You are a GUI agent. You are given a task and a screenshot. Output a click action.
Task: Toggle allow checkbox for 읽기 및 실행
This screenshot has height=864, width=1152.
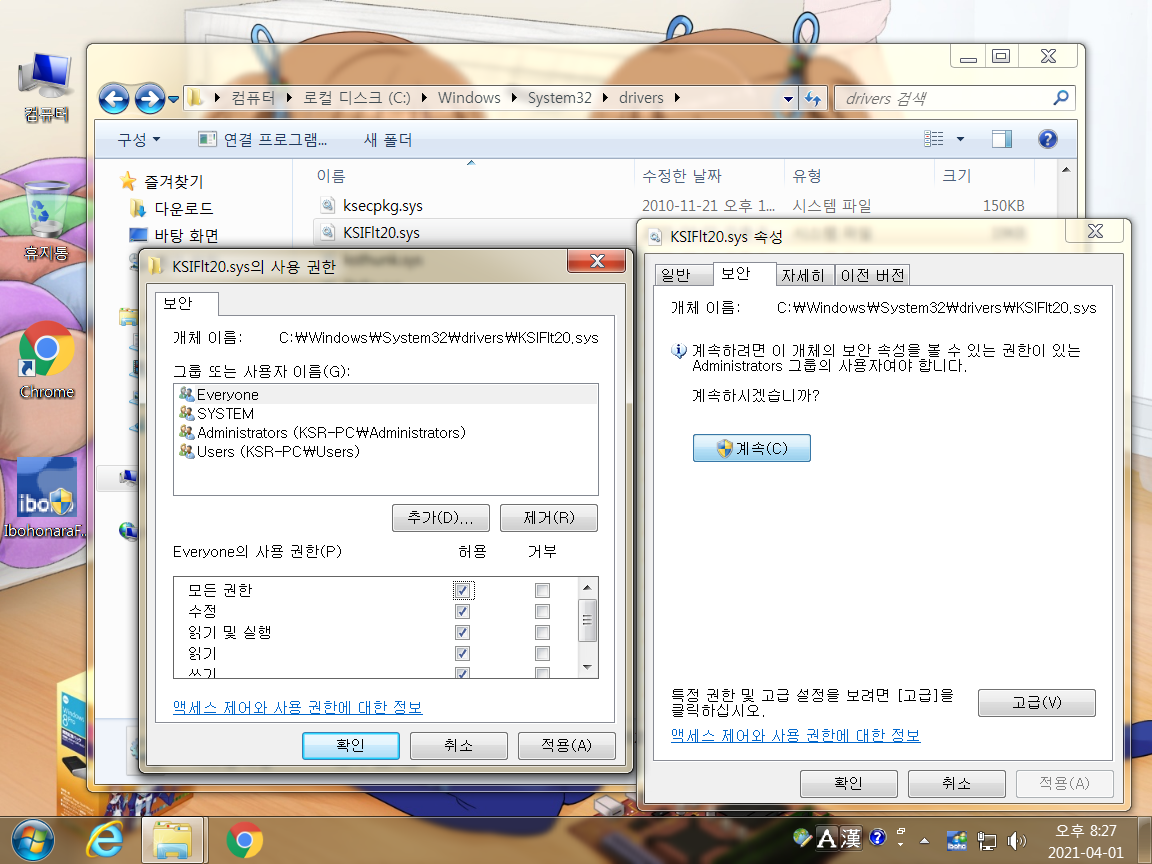(462, 633)
